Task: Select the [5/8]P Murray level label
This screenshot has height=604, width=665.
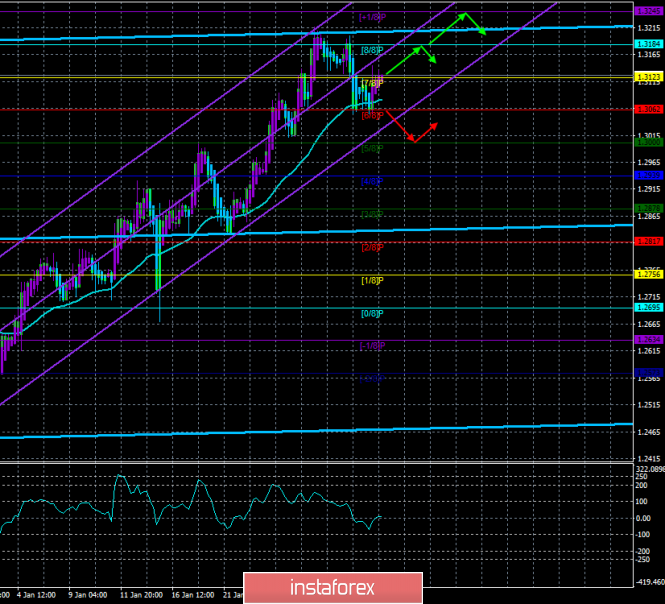Action: tap(372, 148)
